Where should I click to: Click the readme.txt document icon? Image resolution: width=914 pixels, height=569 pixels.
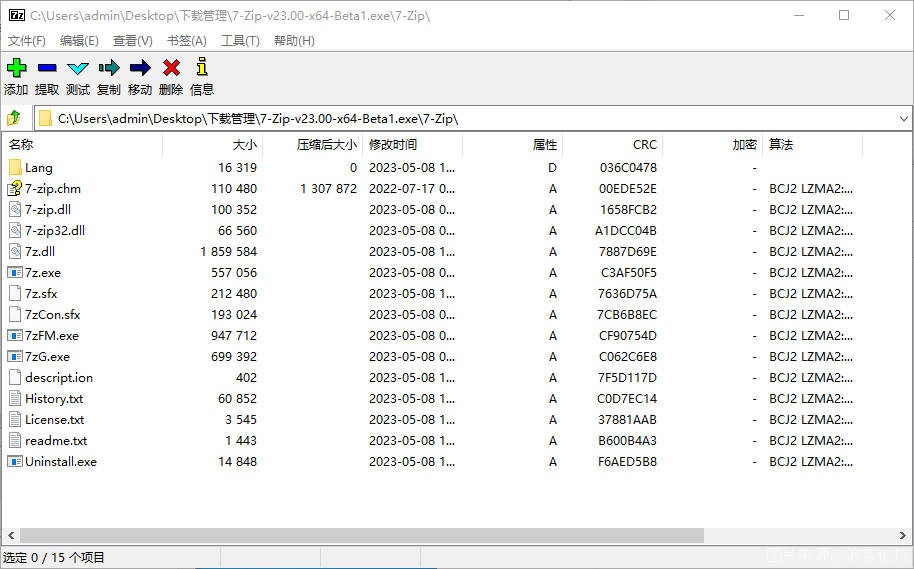coord(15,440)
